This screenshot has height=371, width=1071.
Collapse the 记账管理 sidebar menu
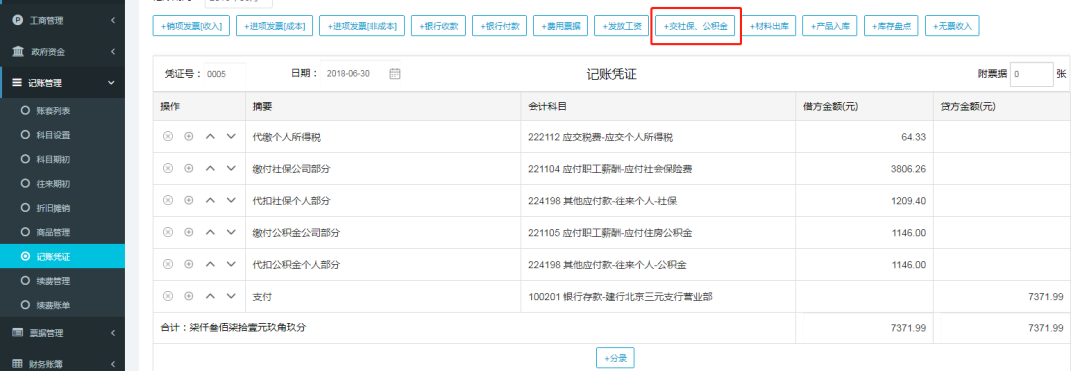(x=62, y=83)
